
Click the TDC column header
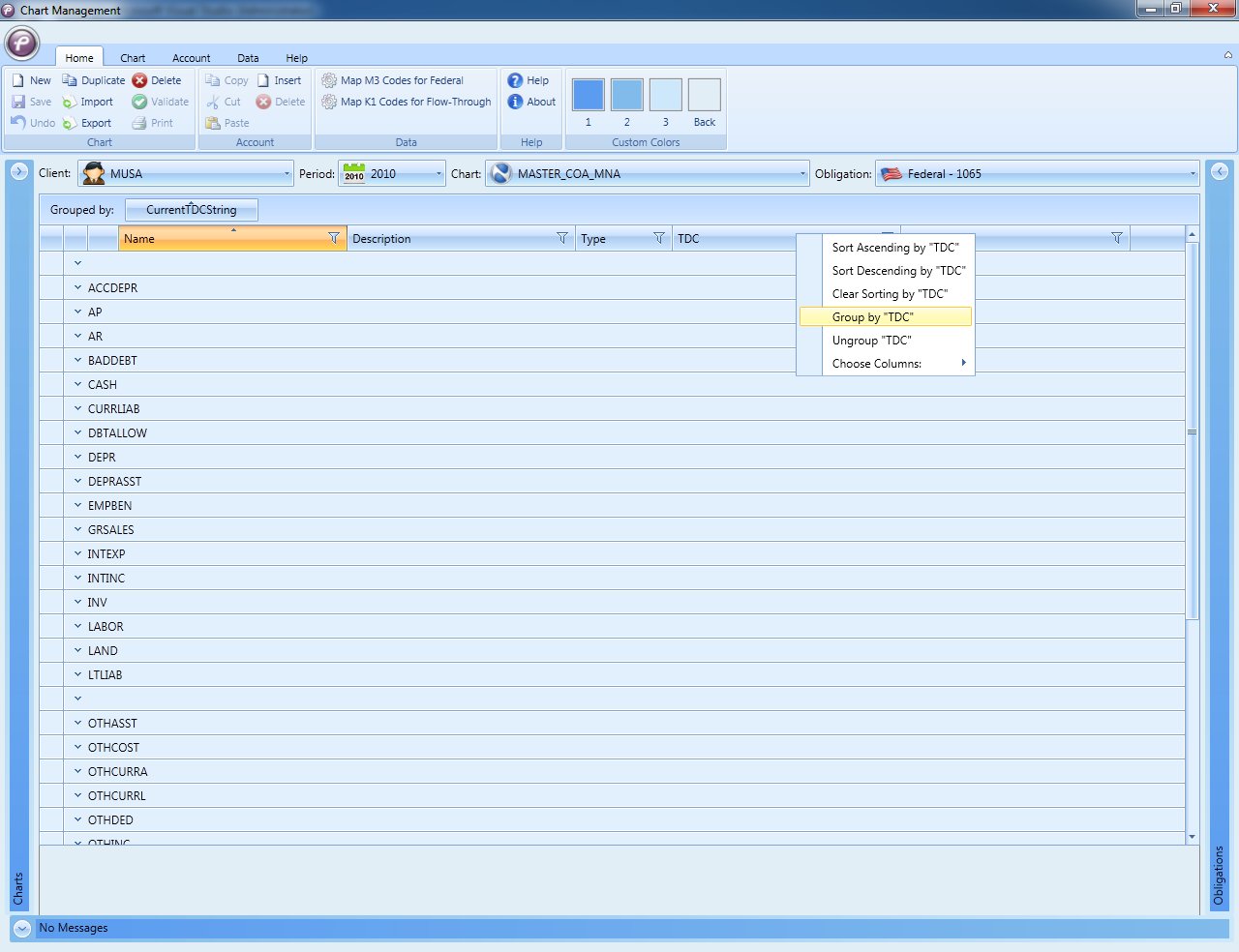pos(735,238)
